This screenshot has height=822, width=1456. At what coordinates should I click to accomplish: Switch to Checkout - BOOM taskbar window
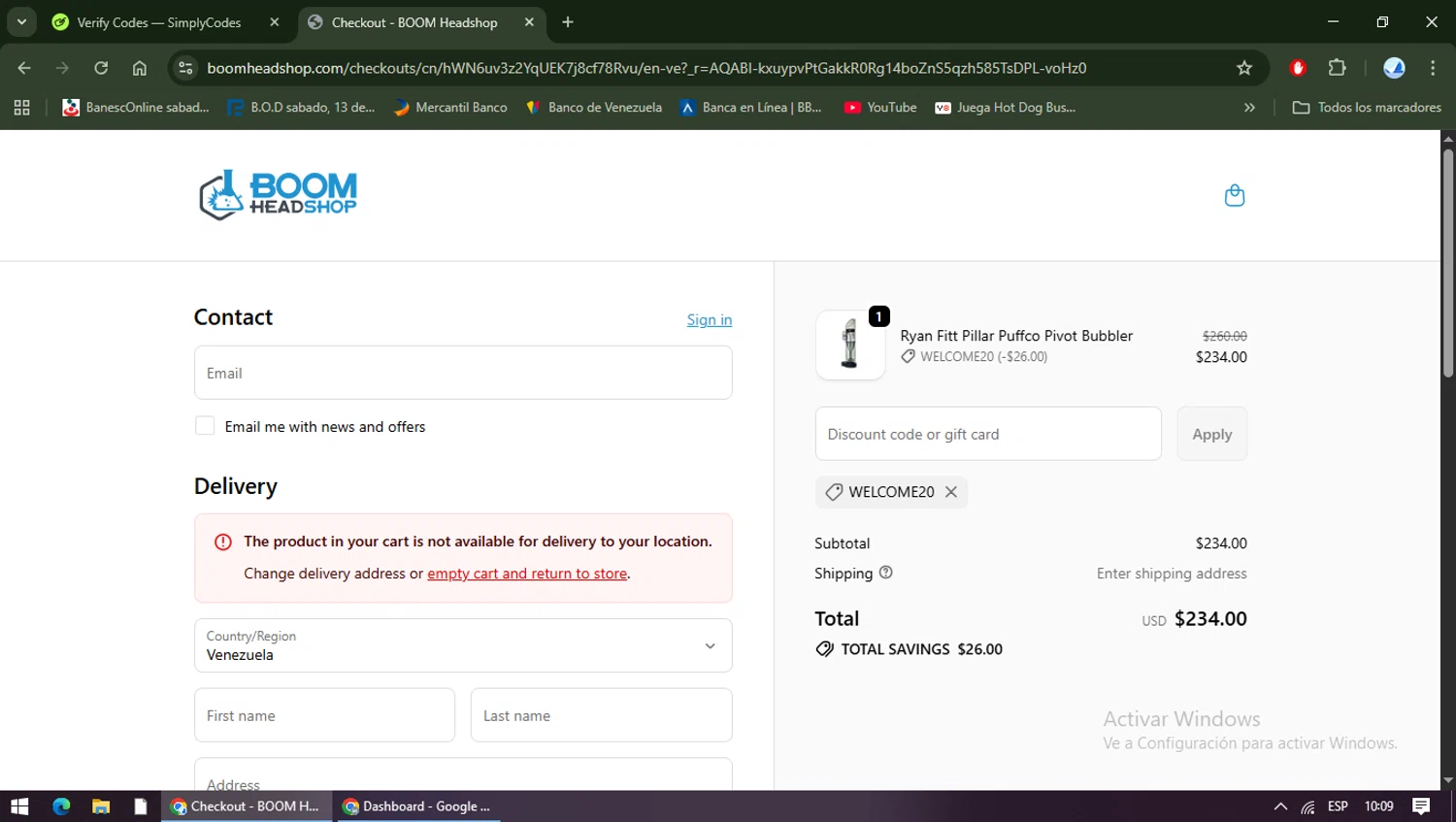click(x=246, y=806)
